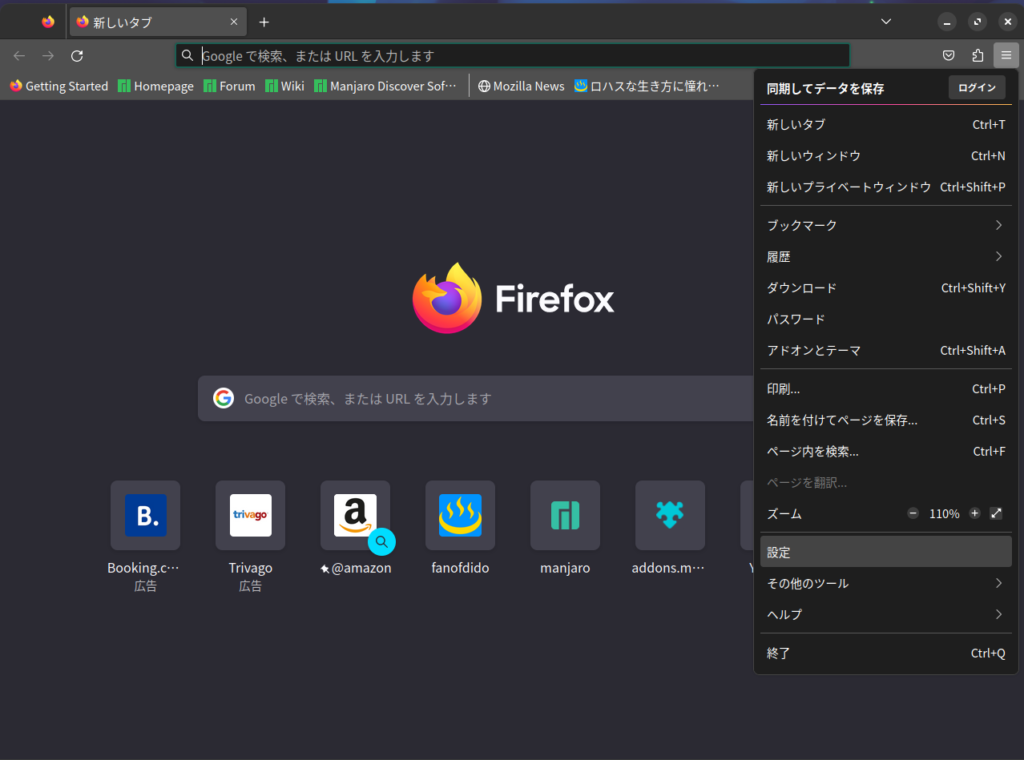Open the Homepage bookmark

point(155,86)
